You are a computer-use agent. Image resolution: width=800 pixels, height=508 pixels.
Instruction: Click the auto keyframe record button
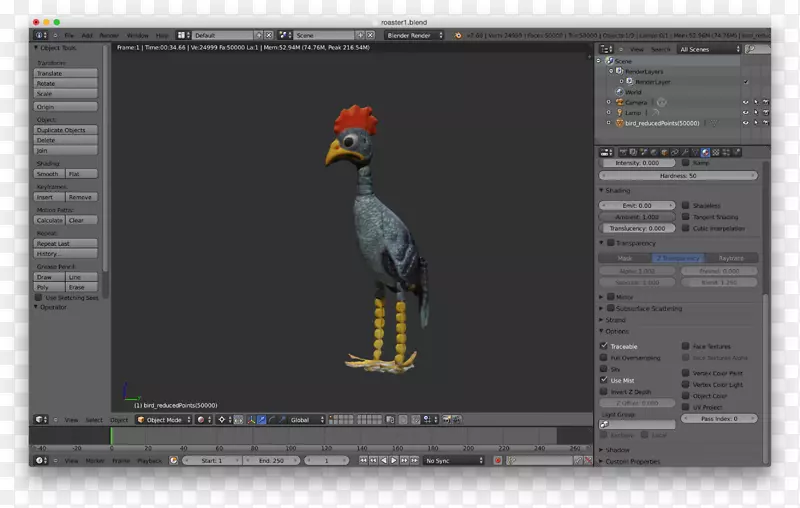coord(498,461)
